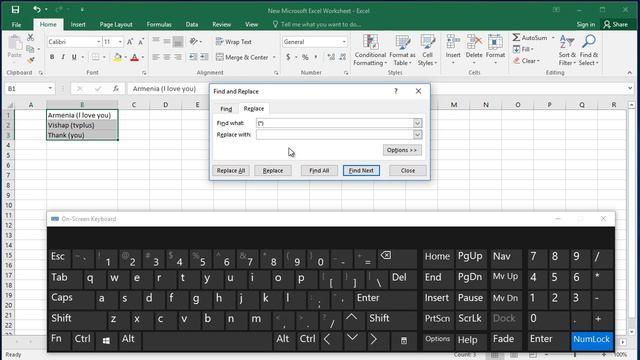The width and height of the screenshot is (640, 360).
Task: Open Find & Select menu
Action: tap(589, 50)
